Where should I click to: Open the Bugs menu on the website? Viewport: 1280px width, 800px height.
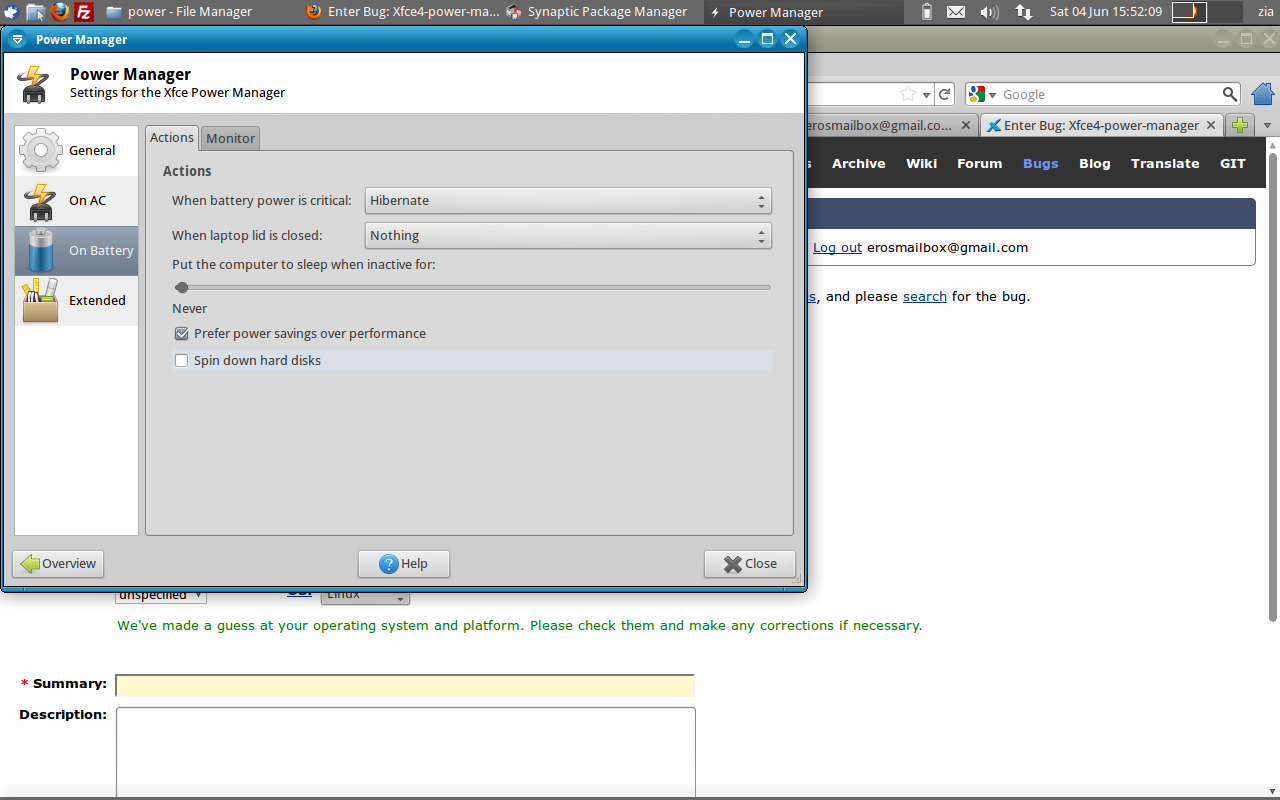(x=1040, y=164)
